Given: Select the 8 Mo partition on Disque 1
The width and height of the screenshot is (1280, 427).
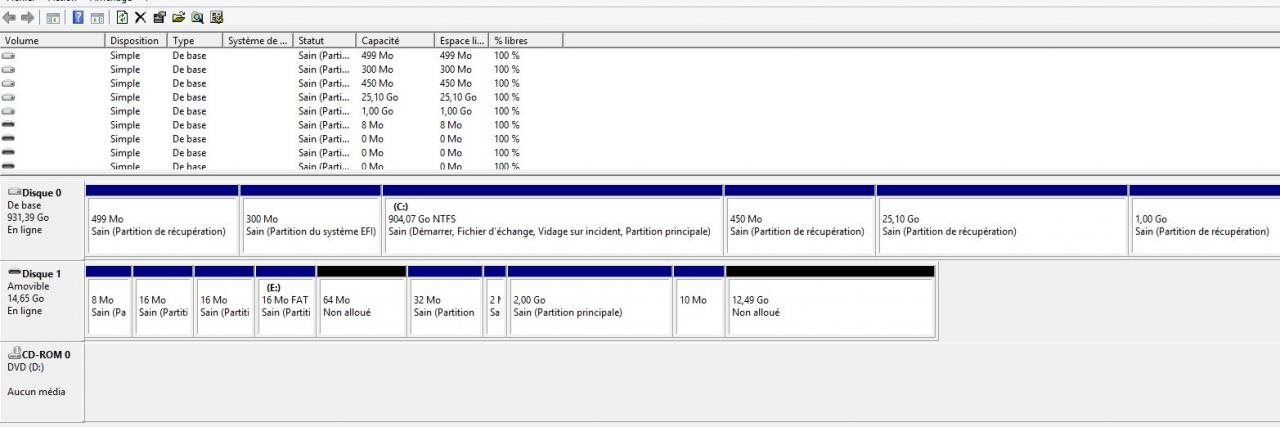Looking at the screenshot, I should pyautogui.click(x=109, y=300).
